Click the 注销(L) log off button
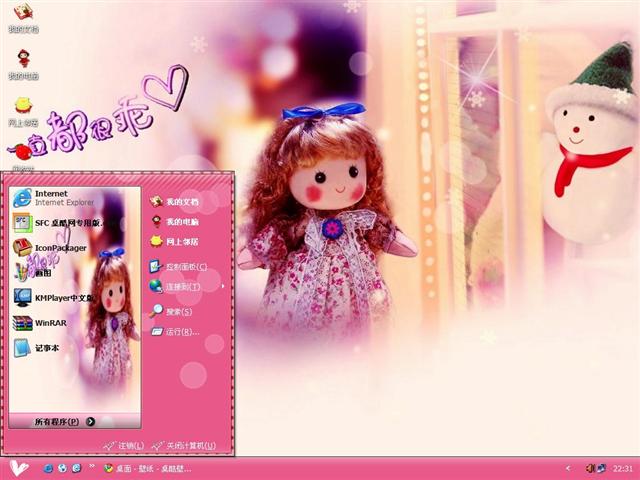This screenshot has height=480, width=640. [124, 446]
